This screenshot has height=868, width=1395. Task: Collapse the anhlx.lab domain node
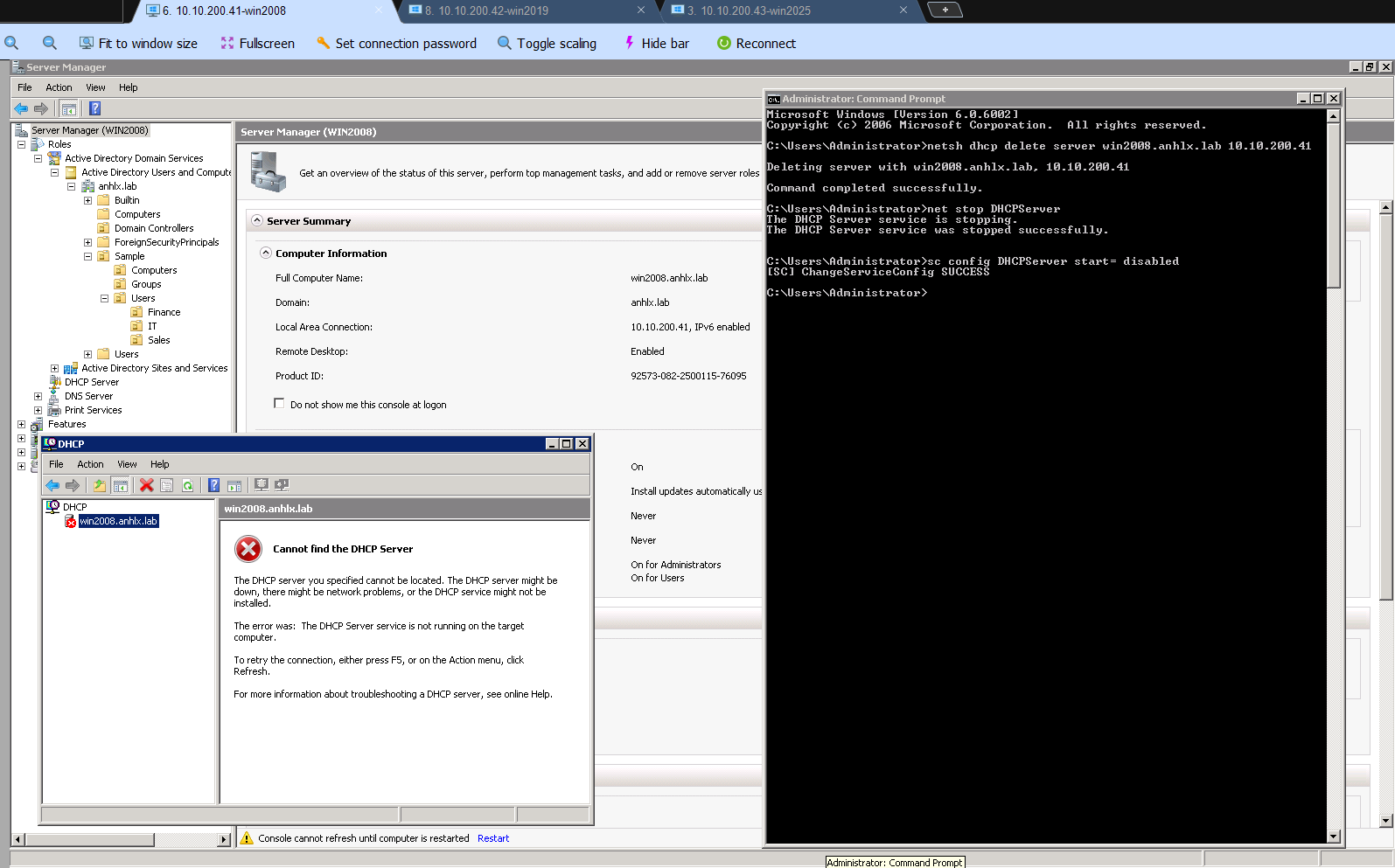(71, 186)
